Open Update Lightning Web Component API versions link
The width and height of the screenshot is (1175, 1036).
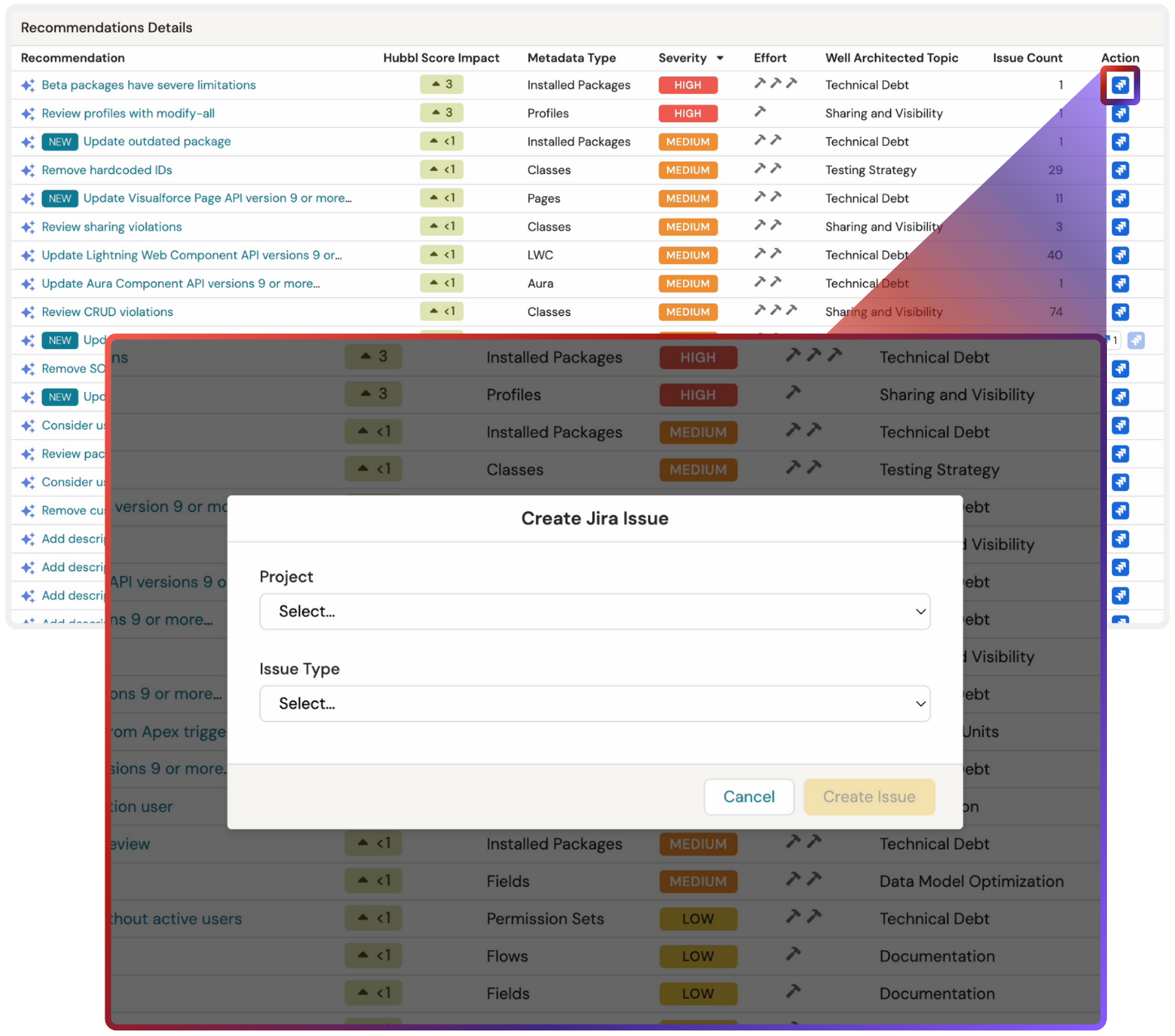click(x=192, y=255)
